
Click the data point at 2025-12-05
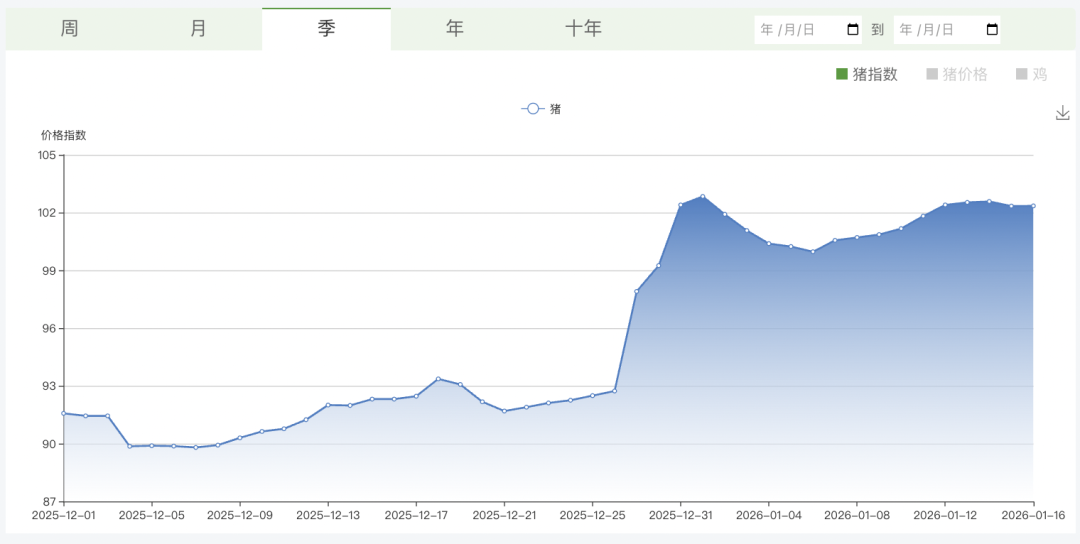tap(152, 445)
